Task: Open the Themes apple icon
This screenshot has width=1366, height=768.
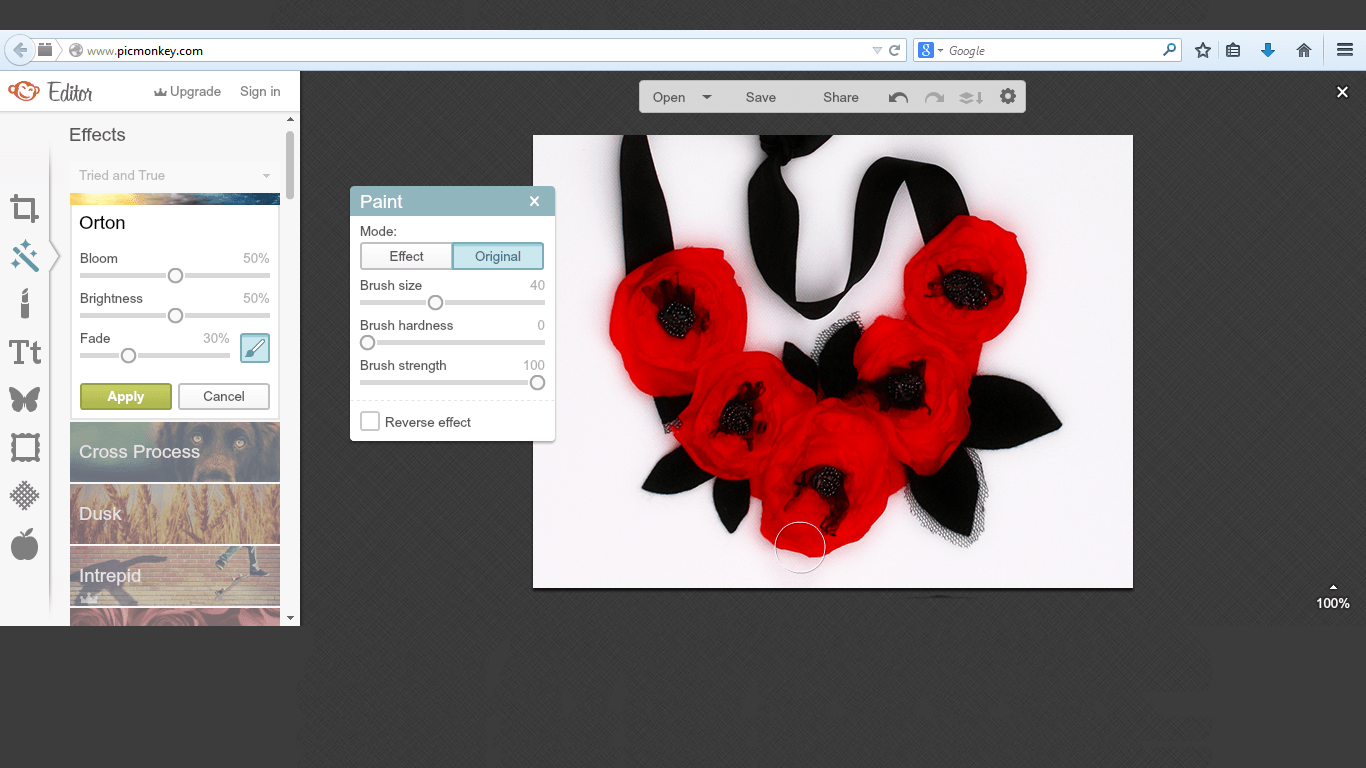Action: click(x=25, y=544)
